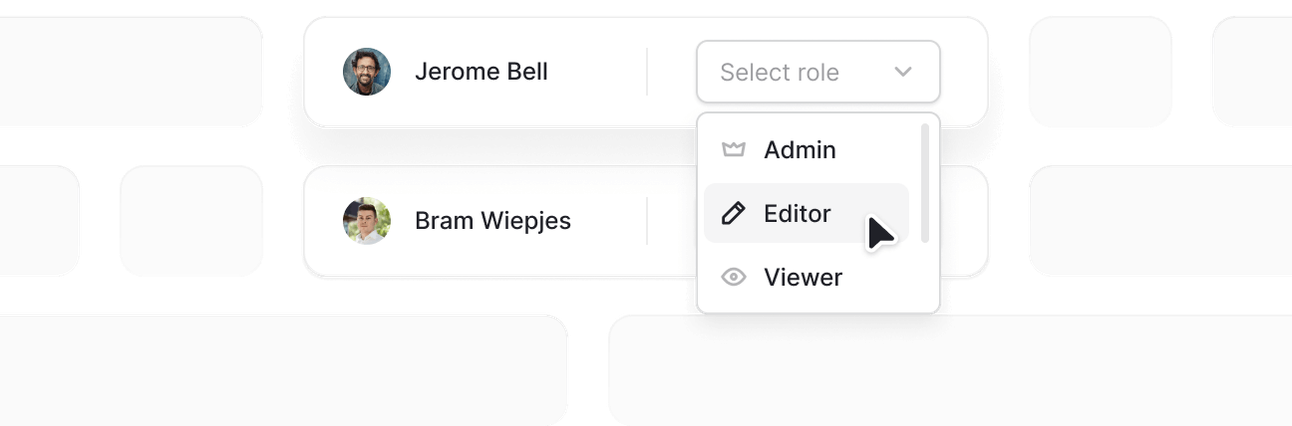
Task: Click Jerome Bell's profile avatar
Action: point(367,72)
